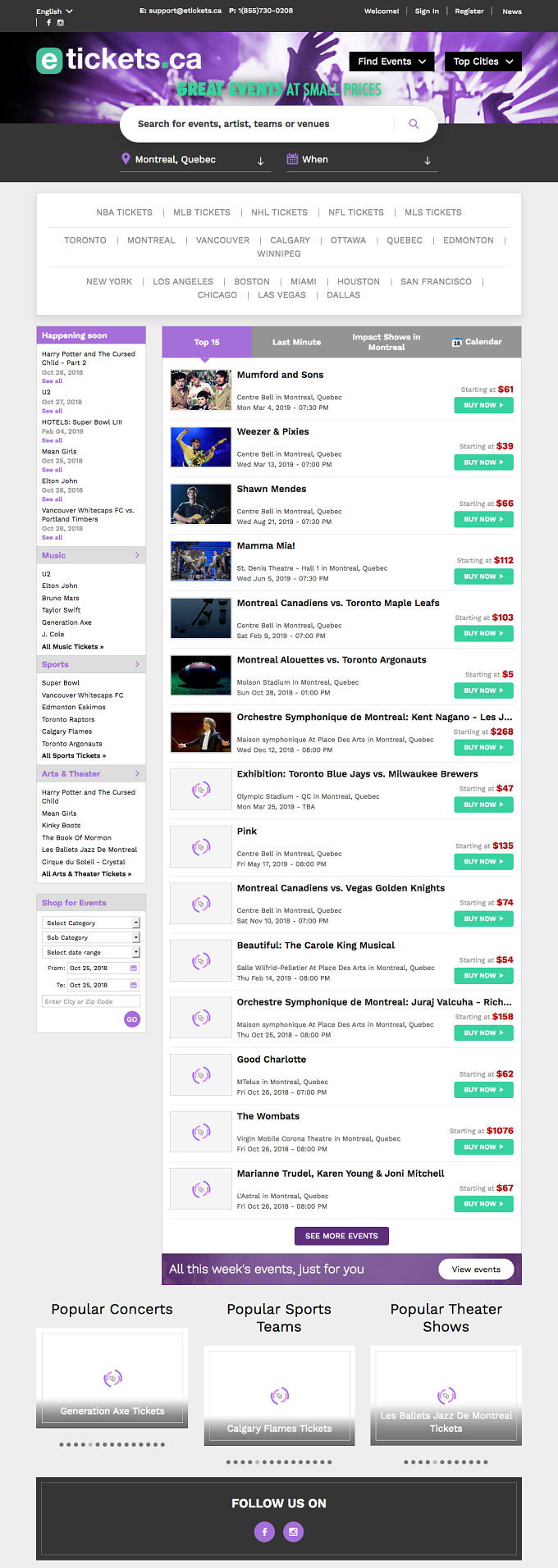Click the round purple GO button
558x1568 pixels.
(x=132, y=1019)
